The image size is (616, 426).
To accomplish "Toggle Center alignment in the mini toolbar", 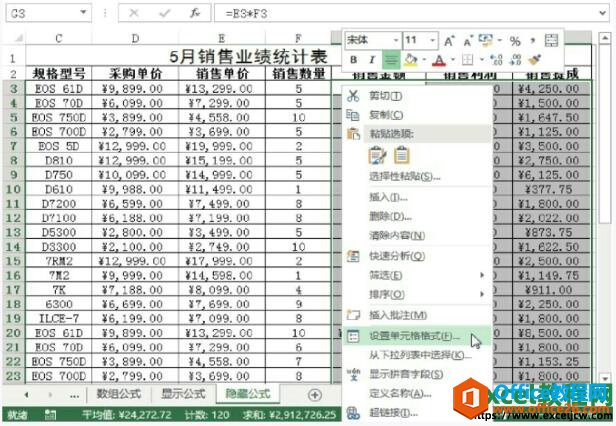I will [x=391, y=60].
